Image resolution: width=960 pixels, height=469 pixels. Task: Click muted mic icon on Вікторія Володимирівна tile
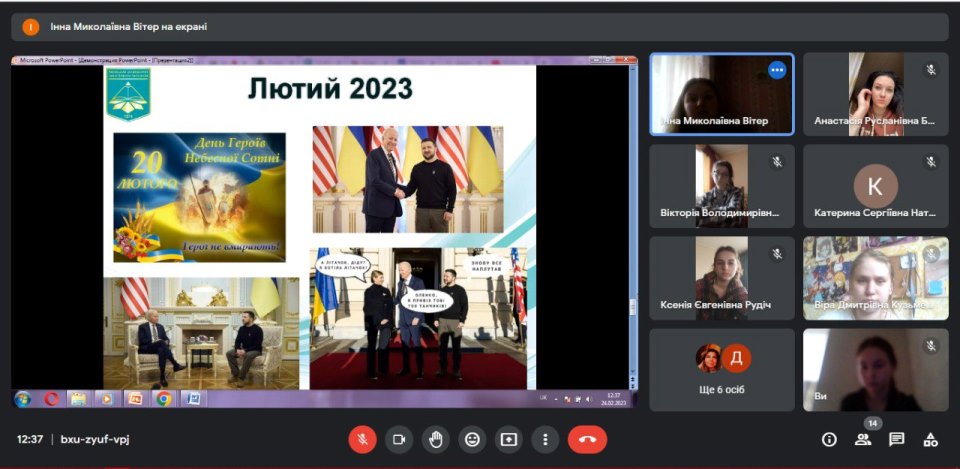[777, 162]
